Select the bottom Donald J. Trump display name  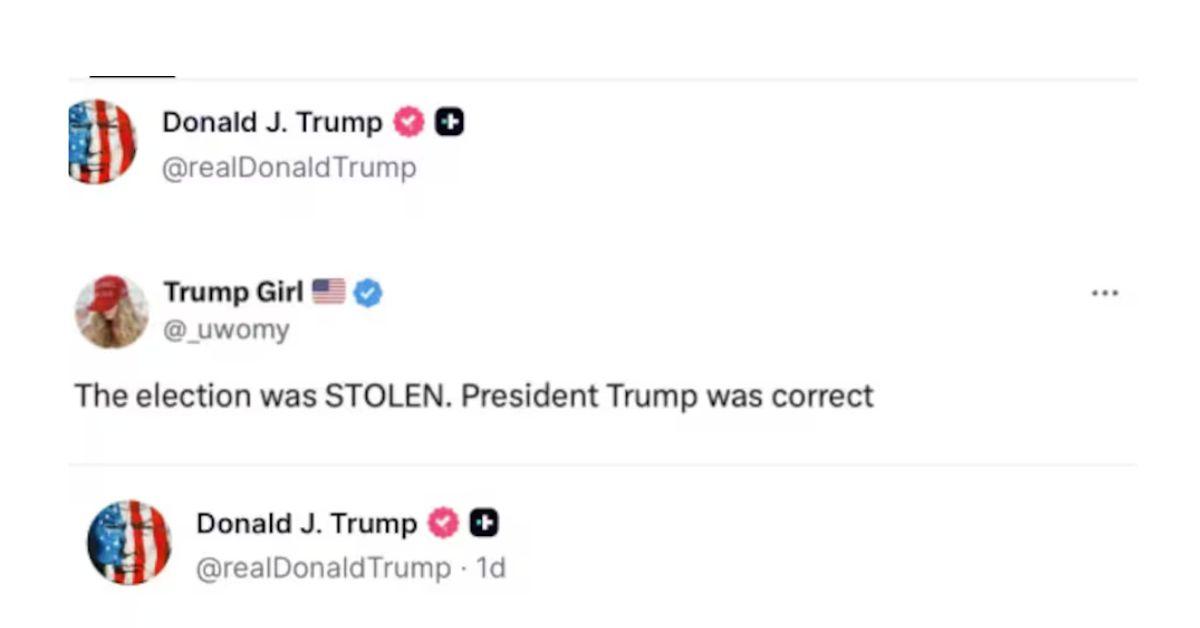tap(307, 523)
